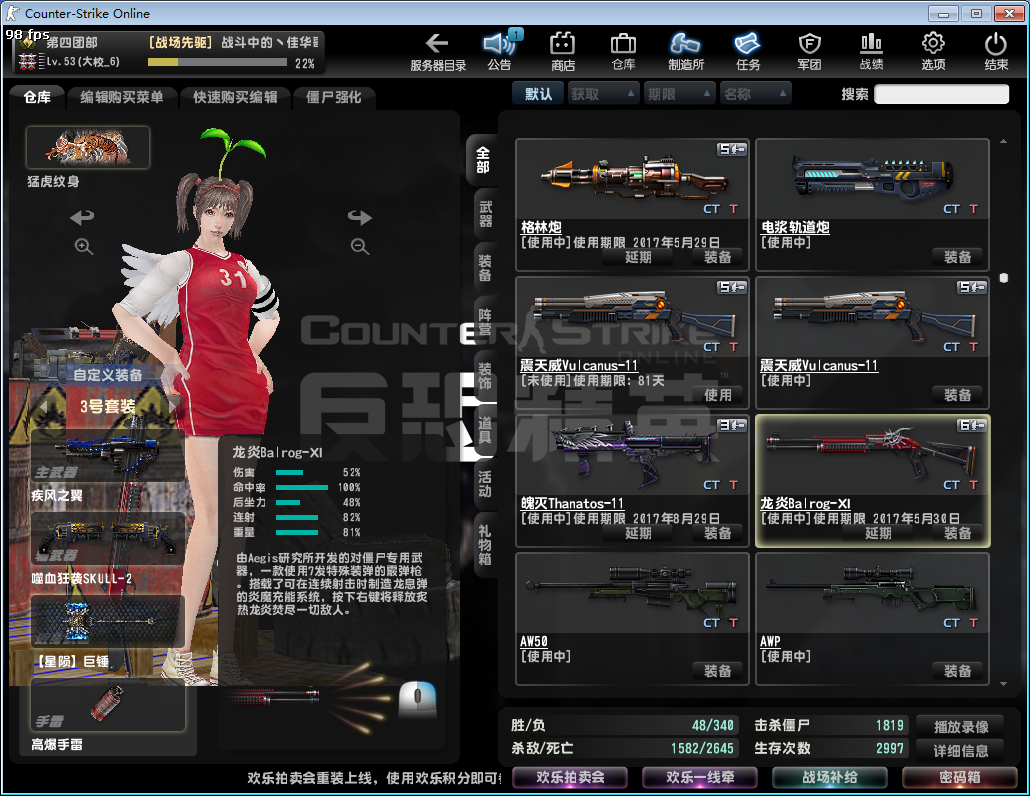1030x796 pixels.
Task: Click inventory scrollbar up arrow
Action: (1003, 141)
